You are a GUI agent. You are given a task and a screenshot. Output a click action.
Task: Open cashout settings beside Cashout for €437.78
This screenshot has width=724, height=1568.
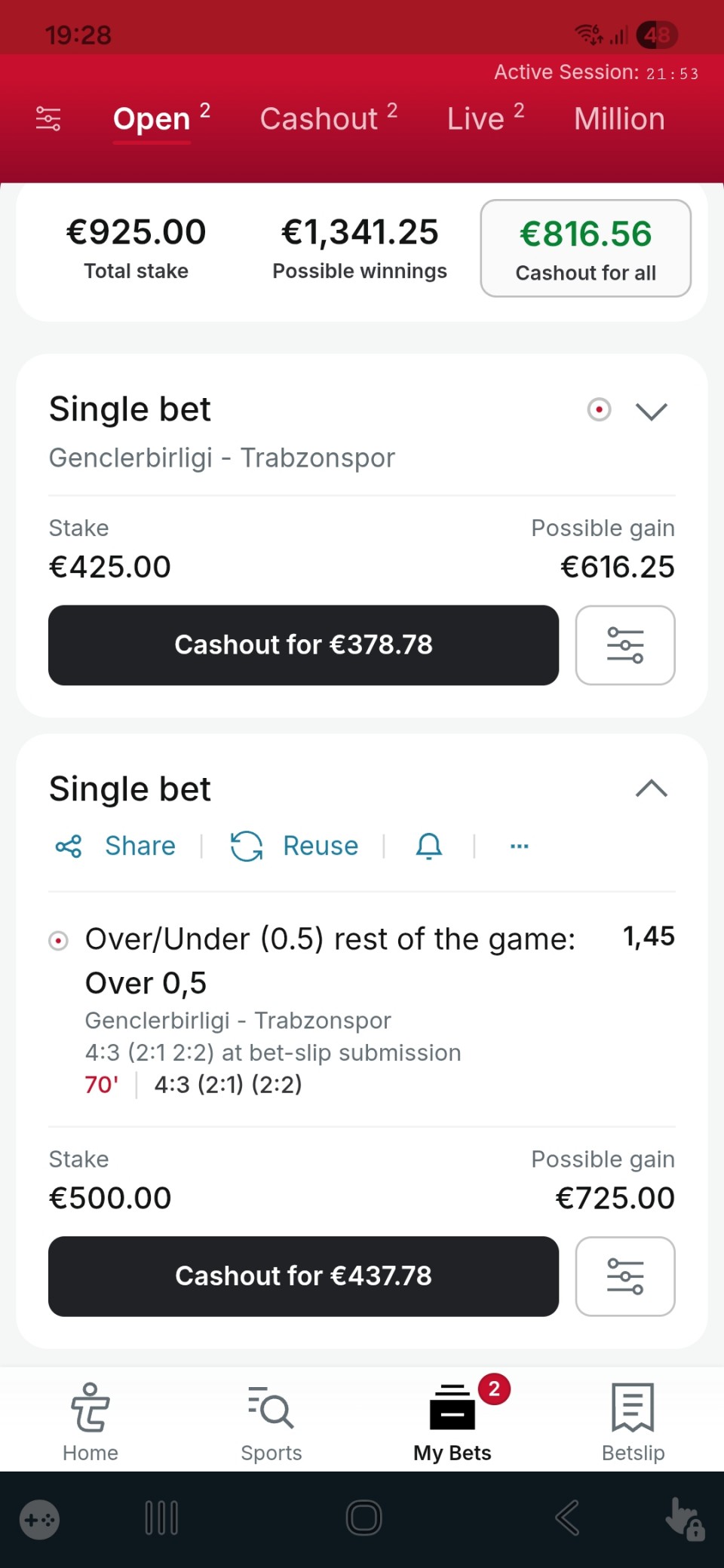click(x=624, y=1276)
